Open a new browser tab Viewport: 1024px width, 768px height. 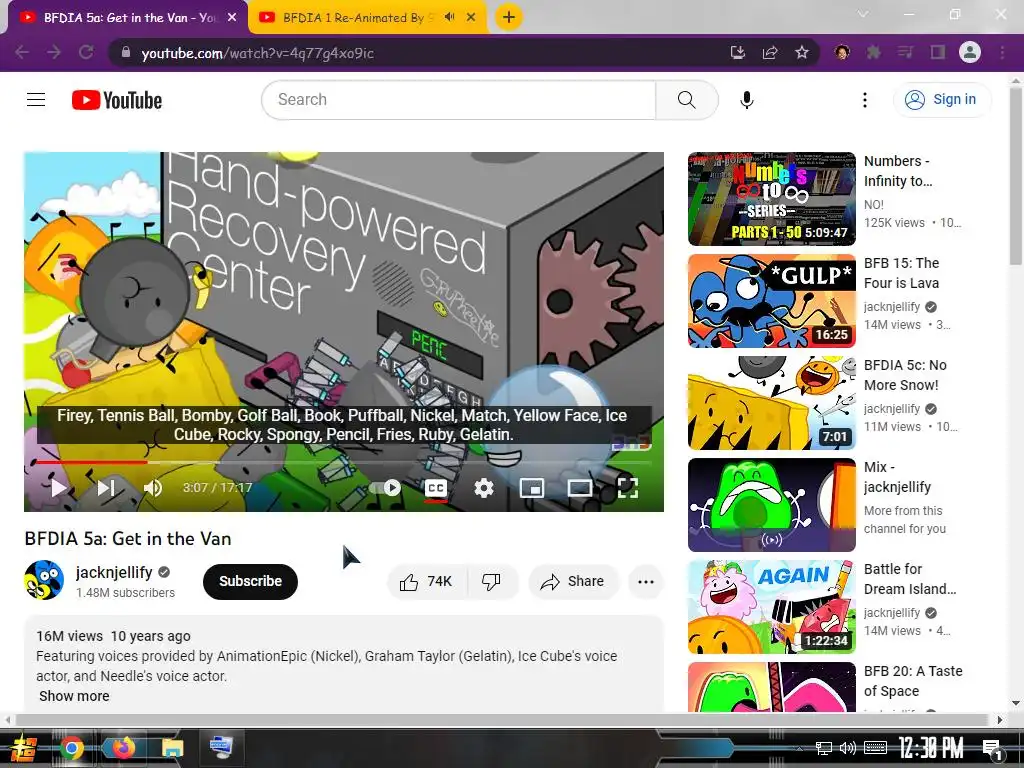click(509, 17)
